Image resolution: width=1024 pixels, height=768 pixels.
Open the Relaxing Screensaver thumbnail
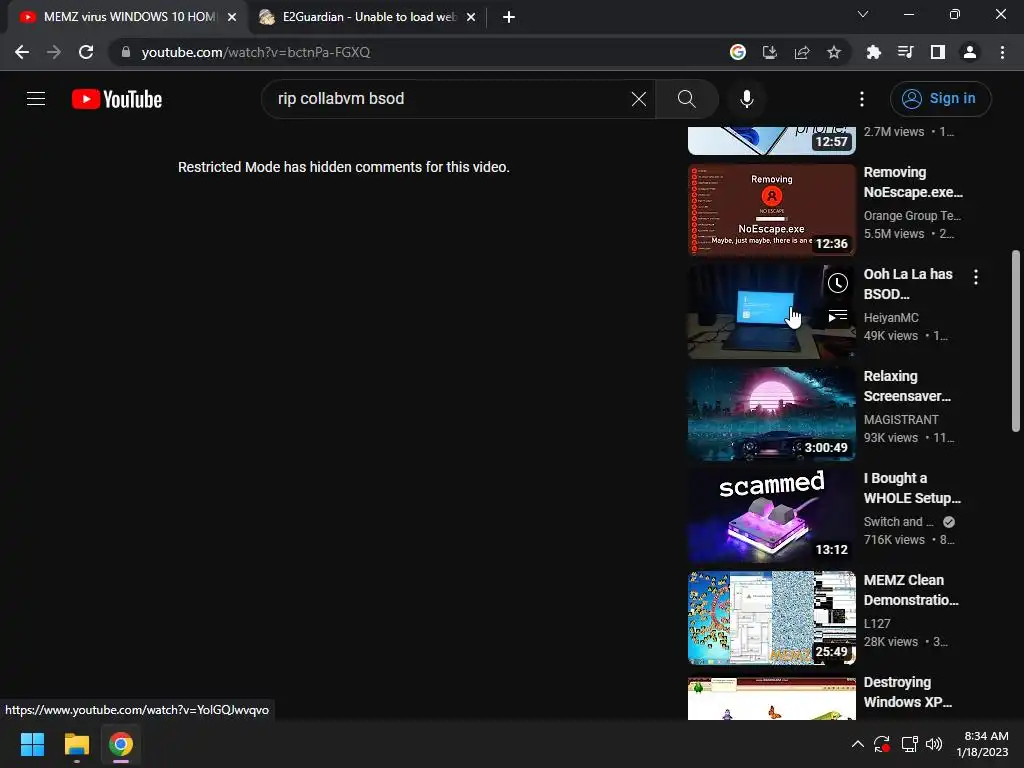click(771, 414)
